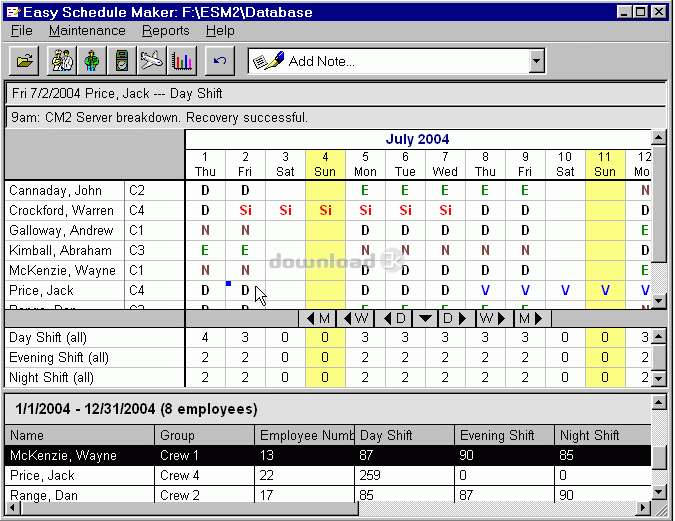This screenshot has height=521, width=675.
Task: Click Crockford, Warren in the schedule
Action: coord(62,210)
